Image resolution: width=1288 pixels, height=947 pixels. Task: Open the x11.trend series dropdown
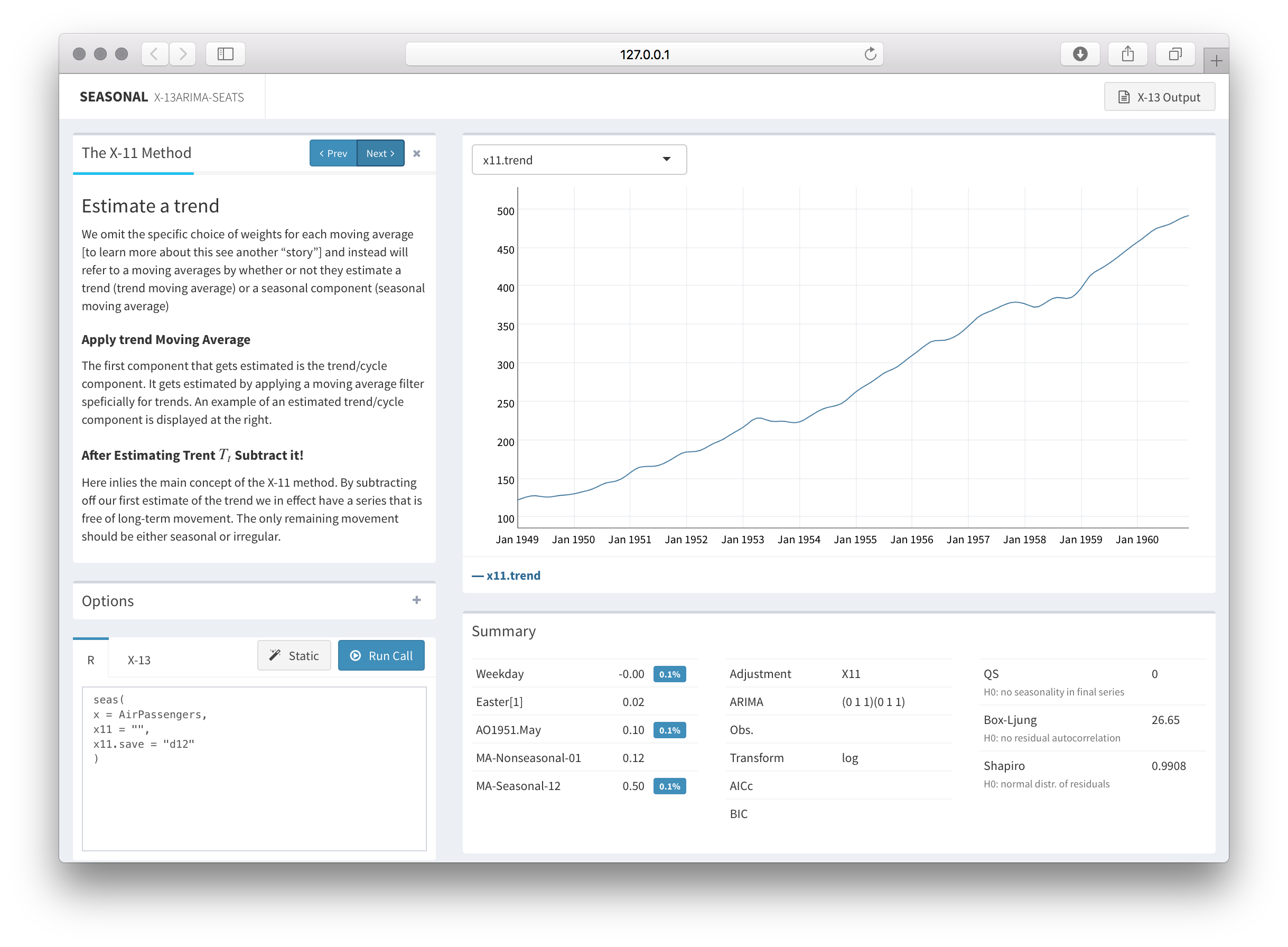click(578, 160)
